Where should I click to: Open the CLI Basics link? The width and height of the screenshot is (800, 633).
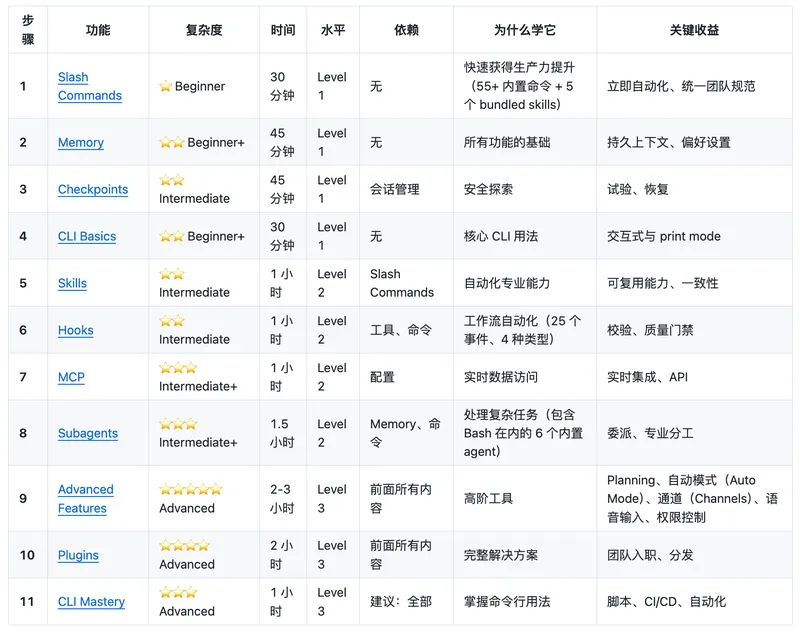point(87,236)
